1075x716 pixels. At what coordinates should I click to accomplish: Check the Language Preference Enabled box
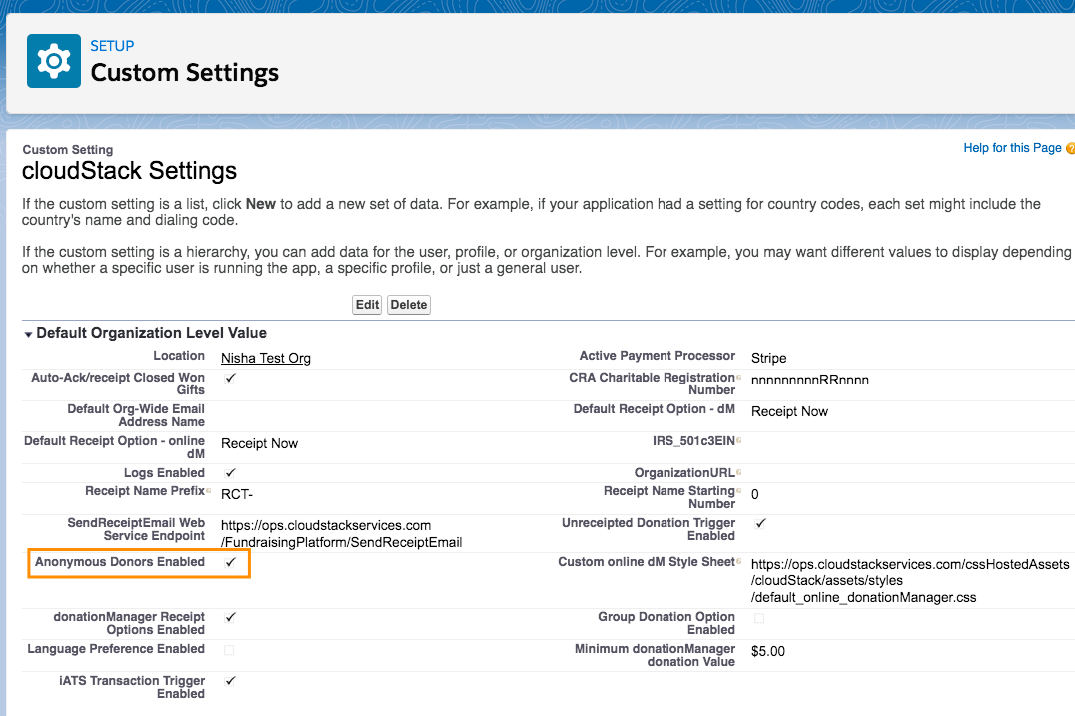(229, 649)
